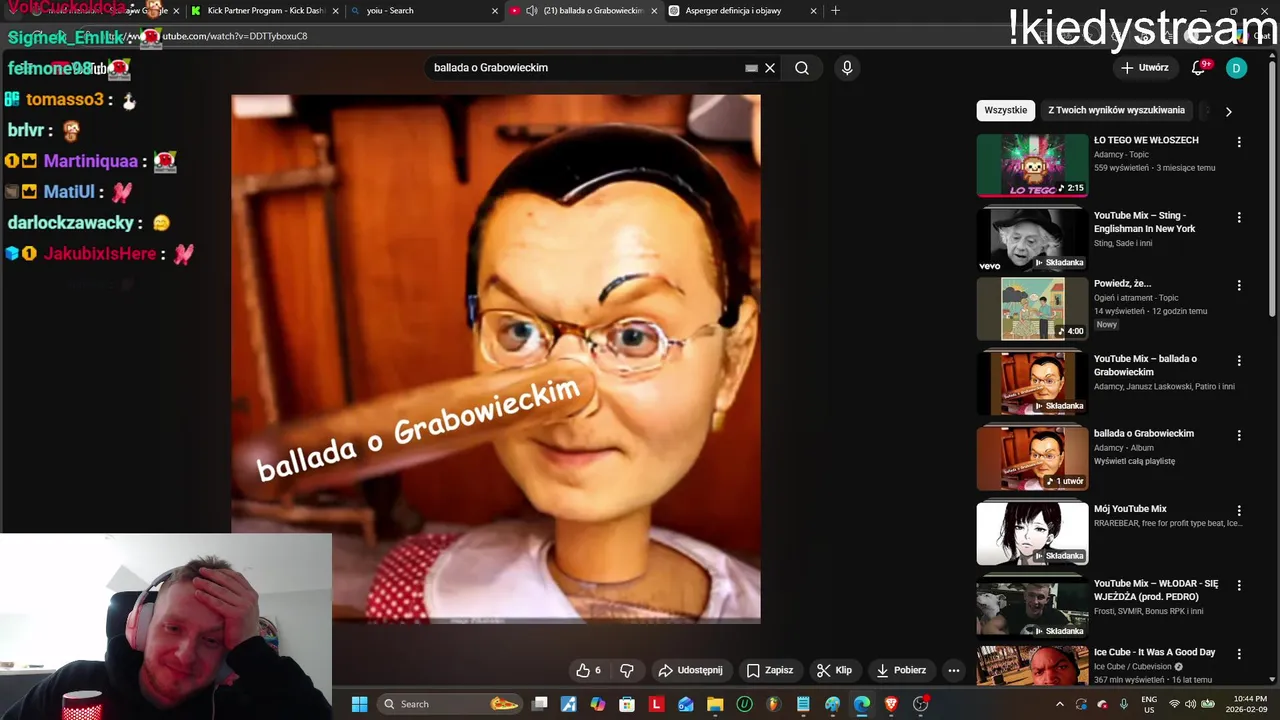Select the Z Twoich wyników wyszukiwania chip
The width and height of the screenshot is (1280, 720).
pos(1116,110)
